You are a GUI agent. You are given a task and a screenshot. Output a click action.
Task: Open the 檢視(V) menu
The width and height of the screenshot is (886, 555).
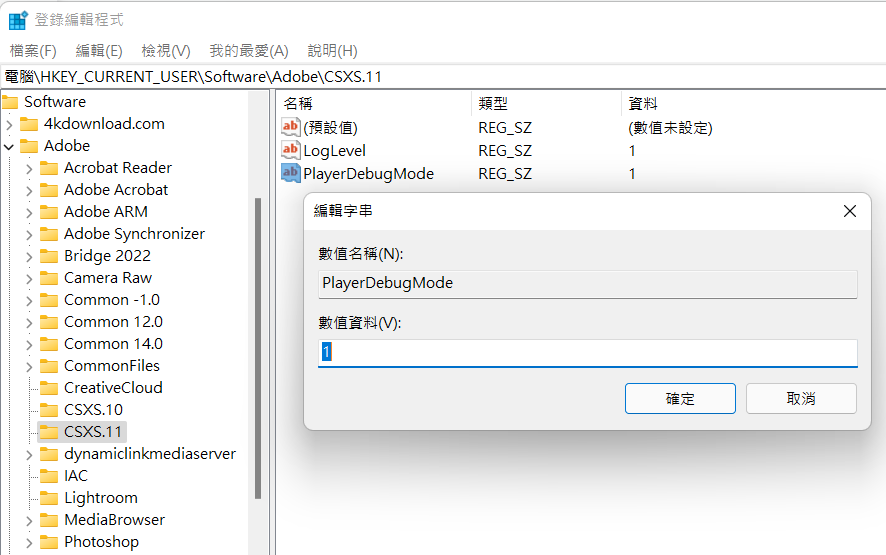click(x=166, y=51)
